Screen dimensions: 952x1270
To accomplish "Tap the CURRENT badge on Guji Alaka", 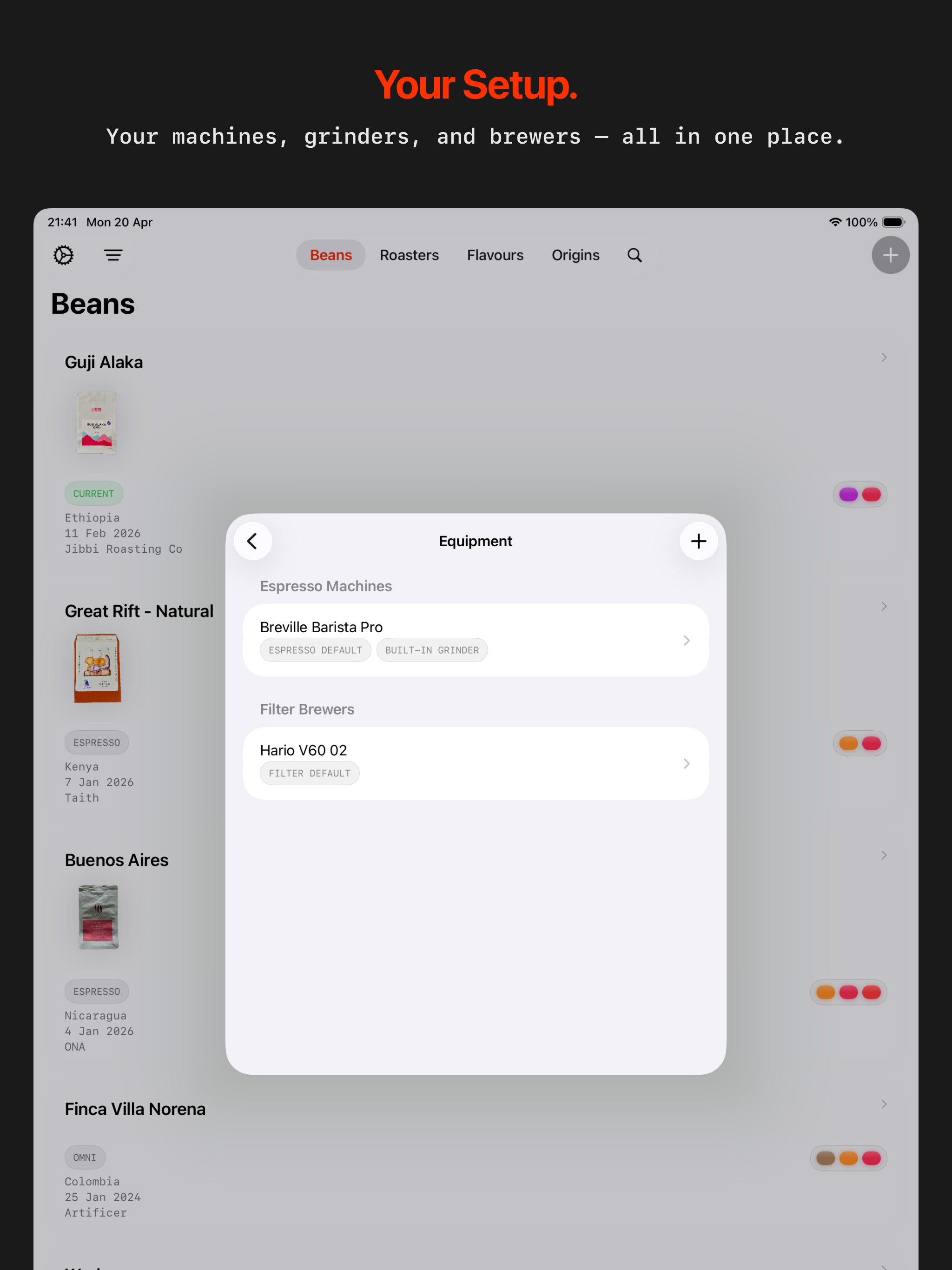I will click(93, 494).
